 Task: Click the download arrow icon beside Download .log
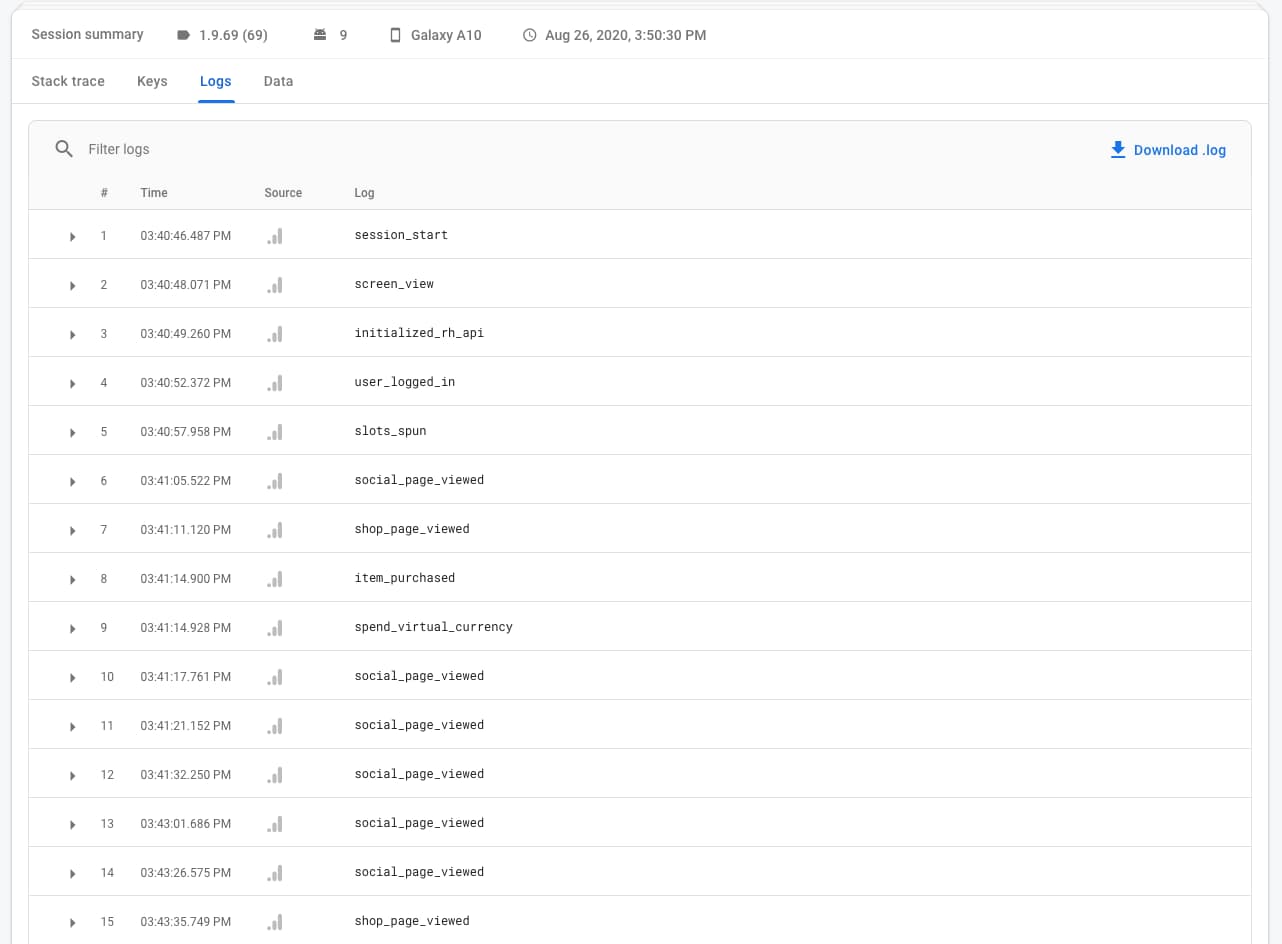point(1118,150)
